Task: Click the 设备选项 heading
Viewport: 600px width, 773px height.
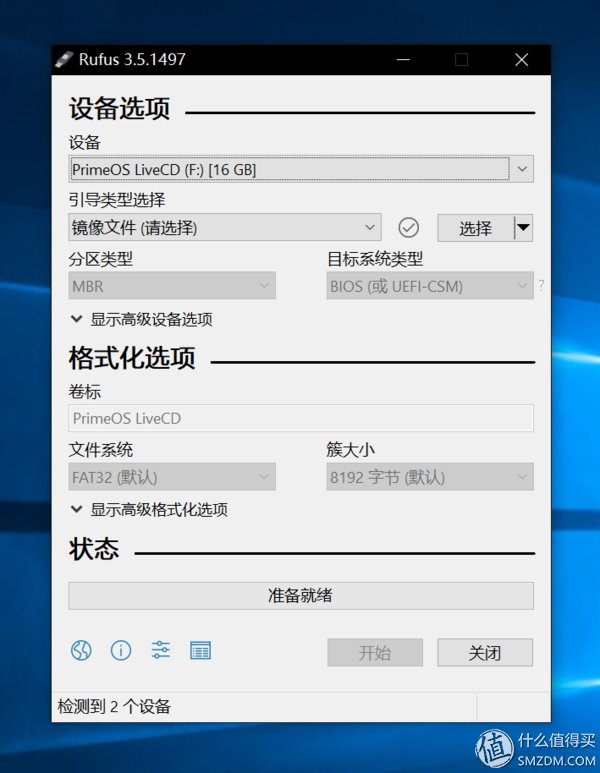Action: point(120,108)
